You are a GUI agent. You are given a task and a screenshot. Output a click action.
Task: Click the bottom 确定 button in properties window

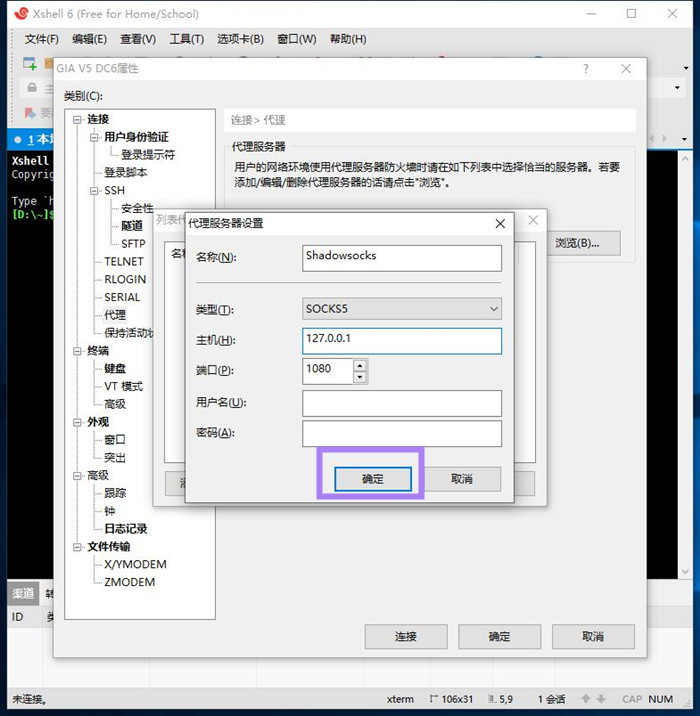click(499, 637)
